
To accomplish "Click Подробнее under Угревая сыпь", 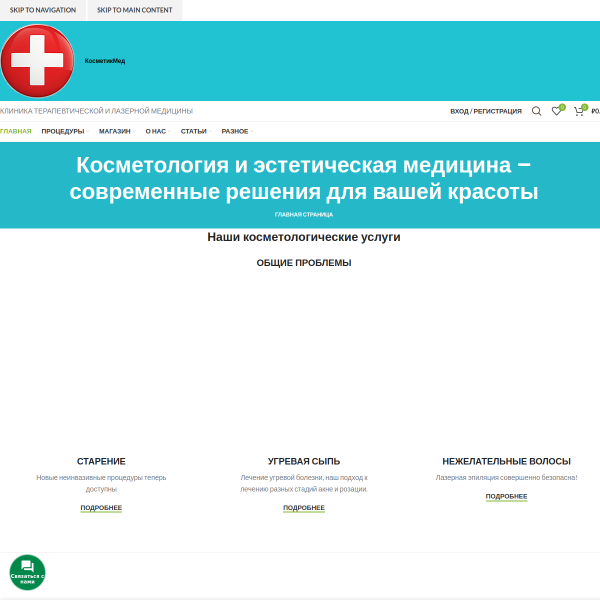I will point(304,508).
